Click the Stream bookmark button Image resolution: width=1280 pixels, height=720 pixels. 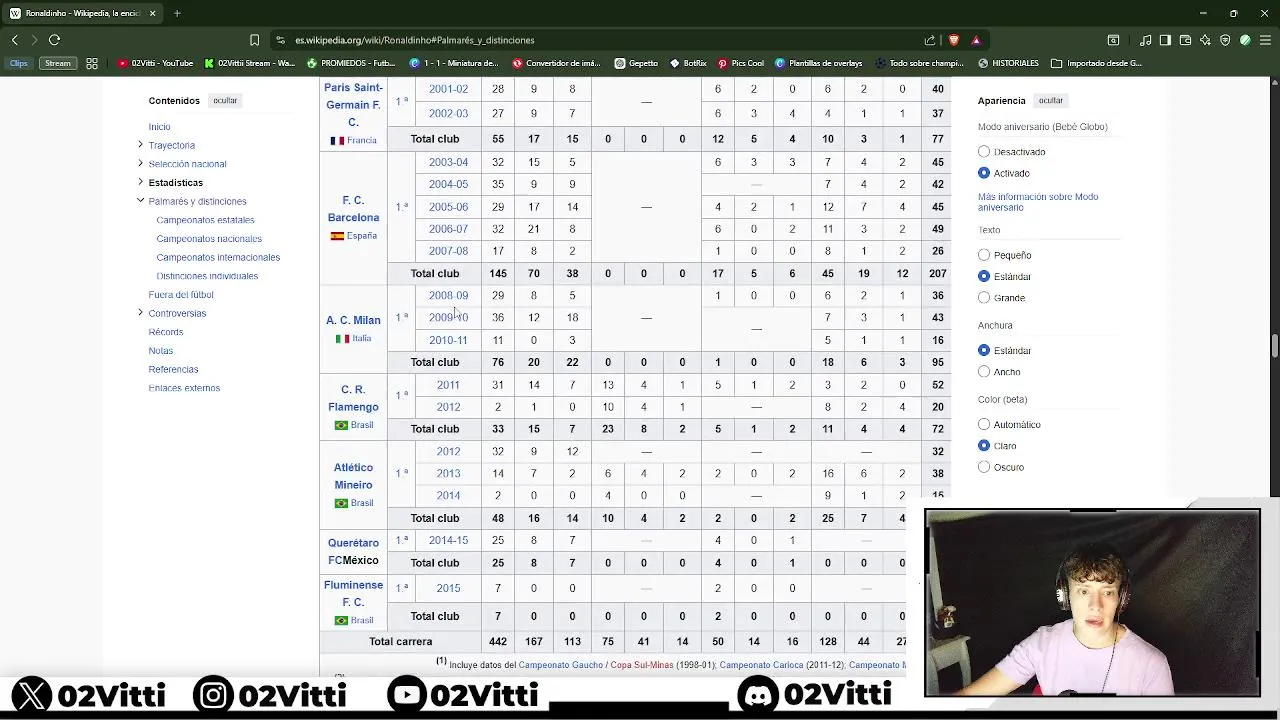[58, 63]
